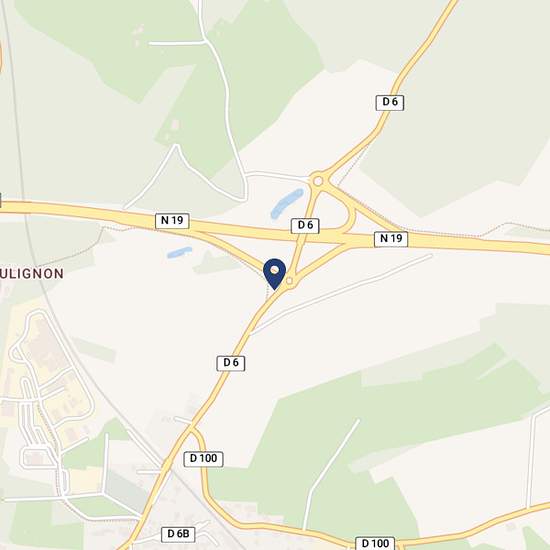Click the dark blue location pin marker

[x=275, y=274]
